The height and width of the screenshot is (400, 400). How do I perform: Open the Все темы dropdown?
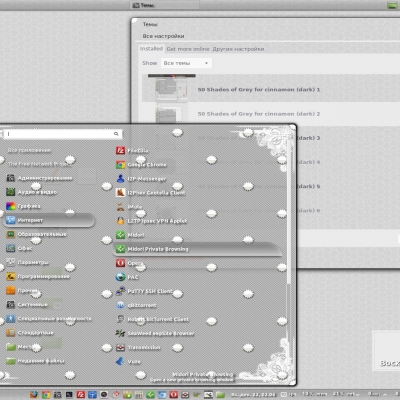[x=186, y=63]
